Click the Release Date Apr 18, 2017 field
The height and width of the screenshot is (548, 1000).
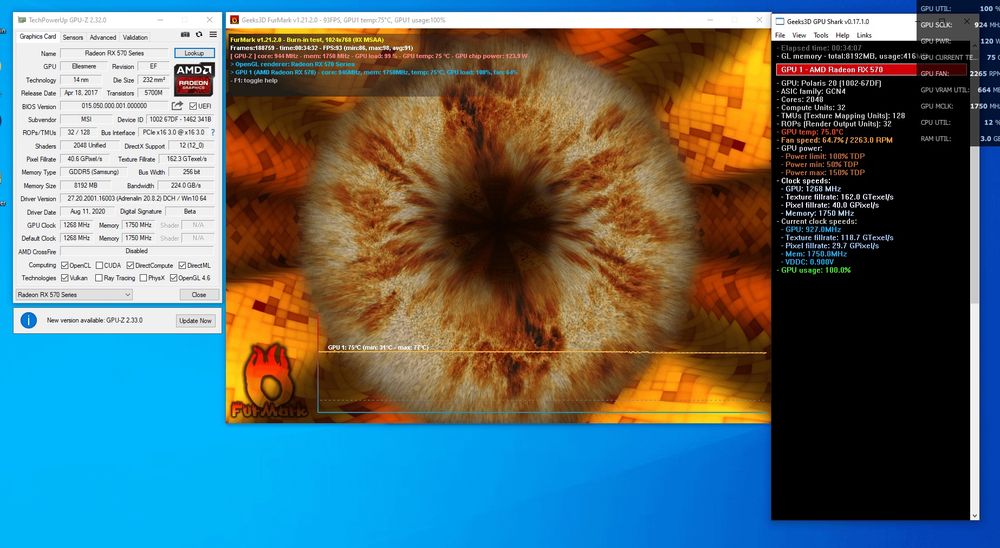pyautogui.click(x=81, y=93)
